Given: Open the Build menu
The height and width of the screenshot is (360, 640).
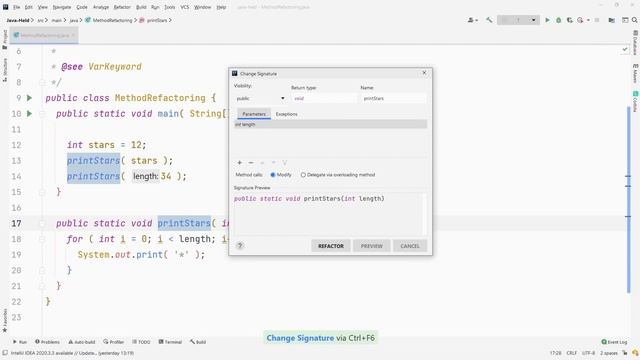Looking at the screenshot, I should [141, 7].
